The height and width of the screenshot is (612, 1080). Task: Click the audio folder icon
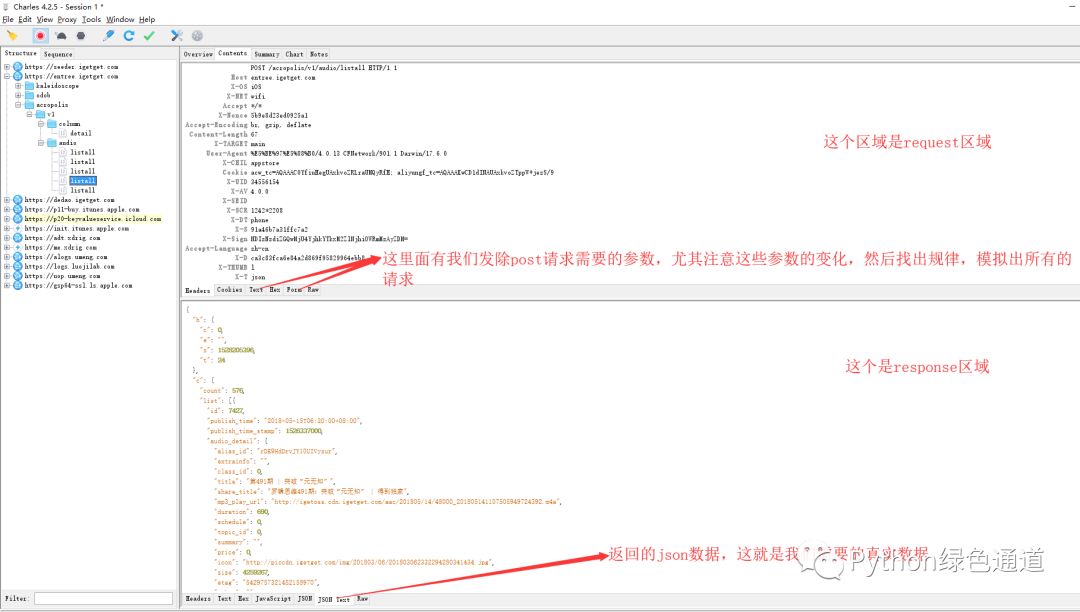point(52,143)
